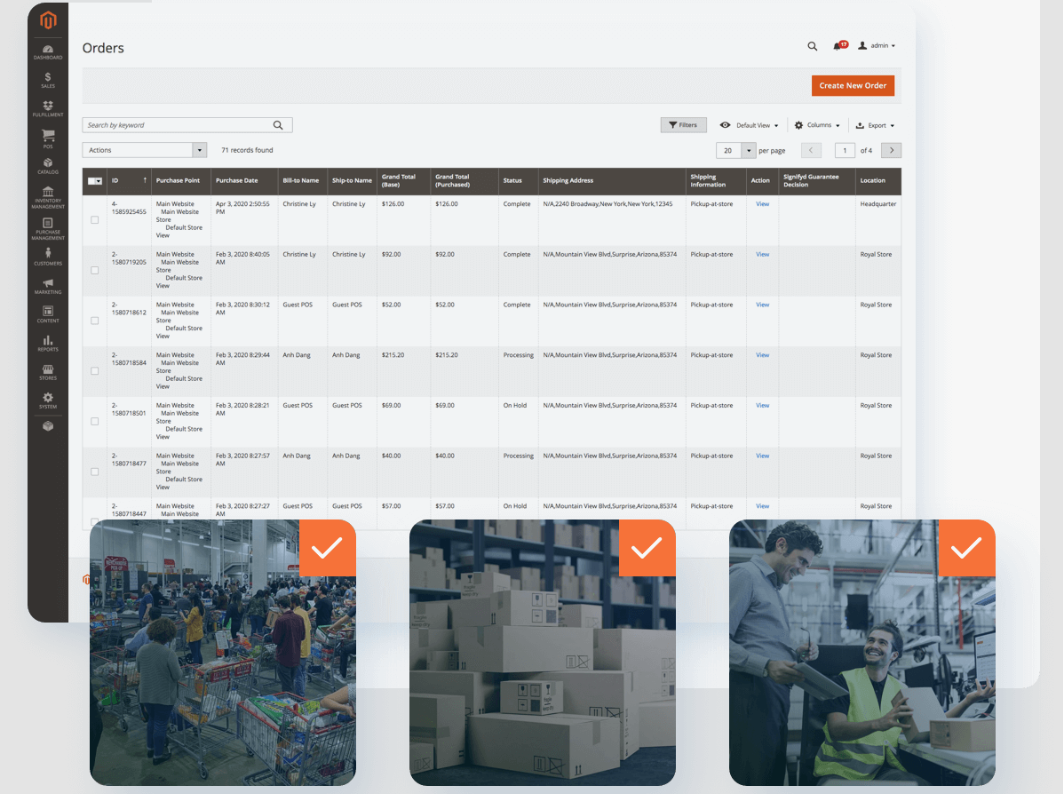View order 2-1580718447
The height and width of the screenshot is (794, 1063).
(763, 506)
